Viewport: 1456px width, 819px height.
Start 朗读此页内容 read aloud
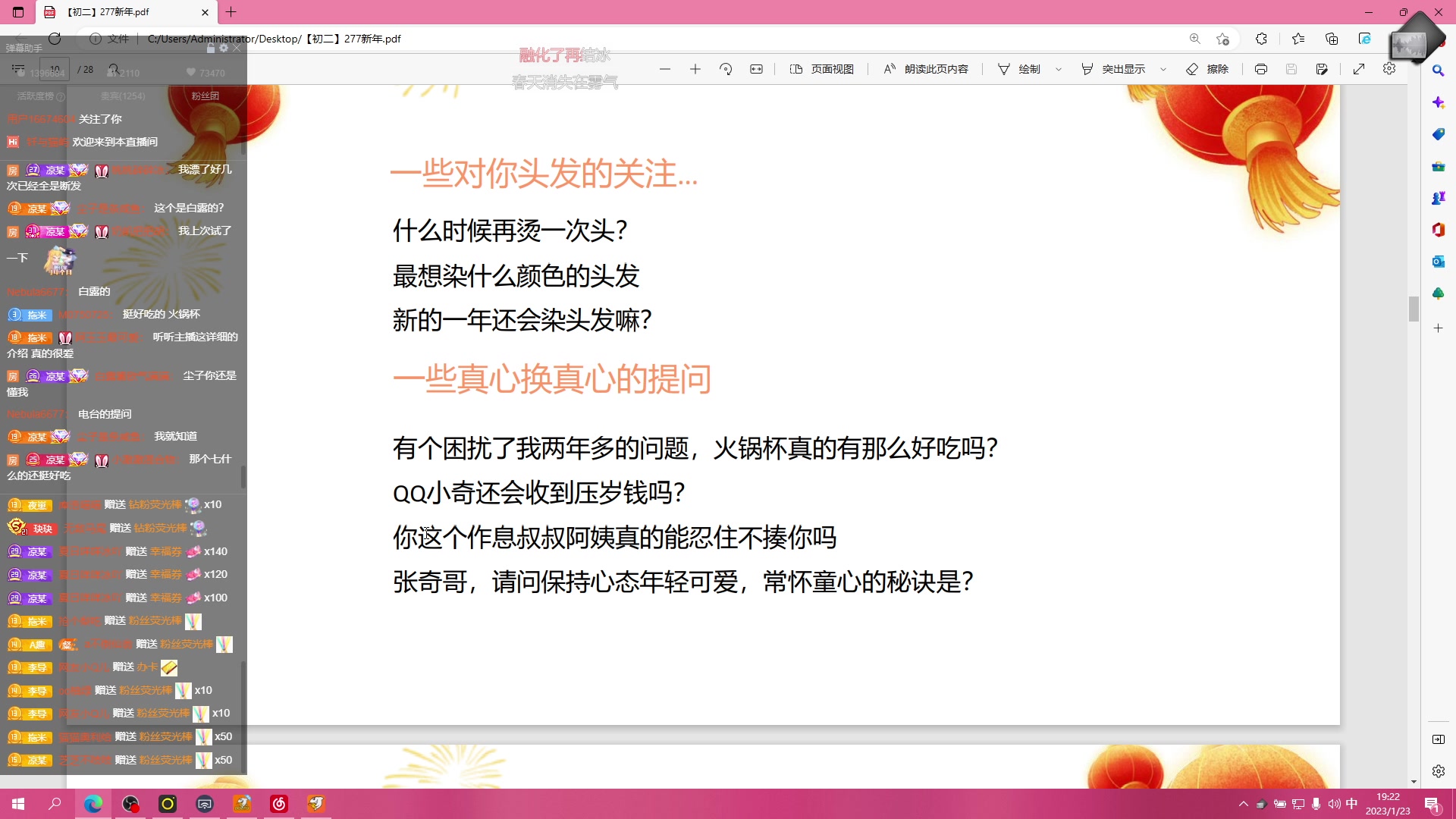(x=926, y=69)
